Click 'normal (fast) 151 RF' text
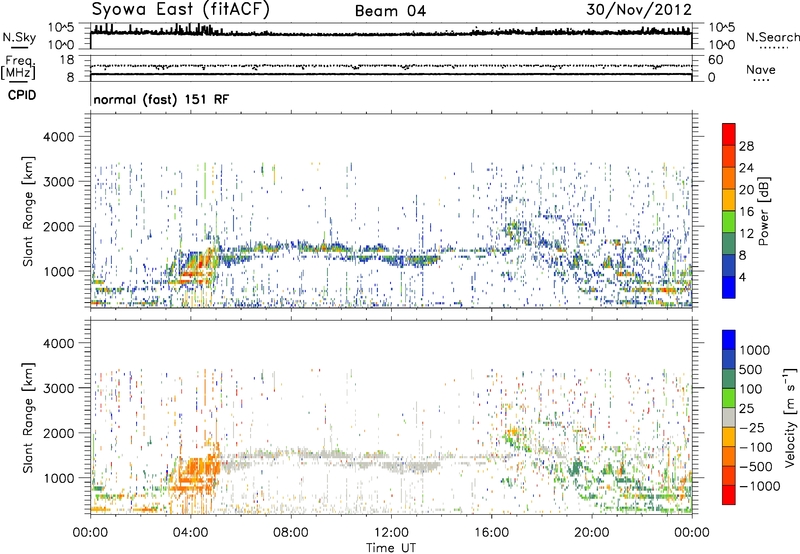The width and height of the screenshot is (800, 554). pyautogui.click(x=161, y=99)
